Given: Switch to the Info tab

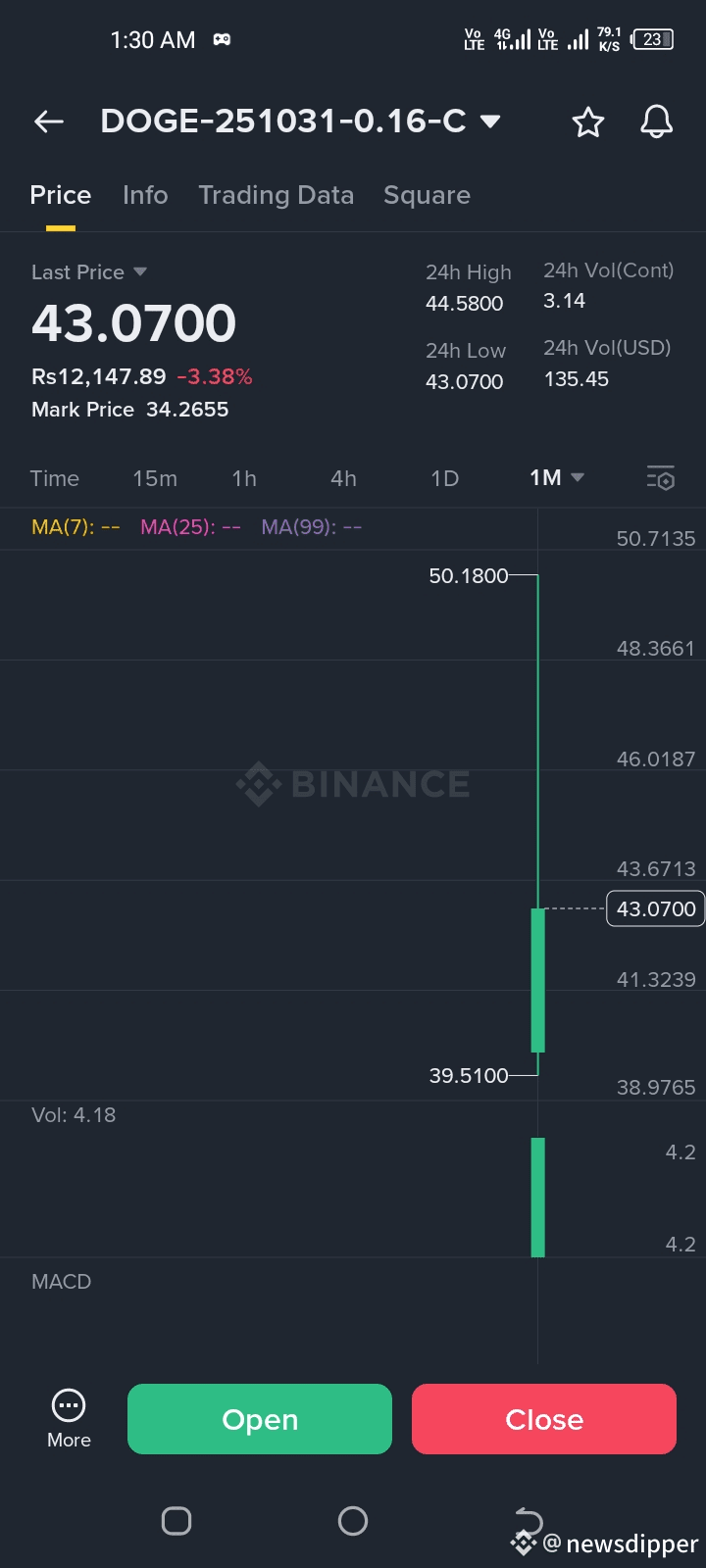Looking at the screenshot, I should [145, 195].
